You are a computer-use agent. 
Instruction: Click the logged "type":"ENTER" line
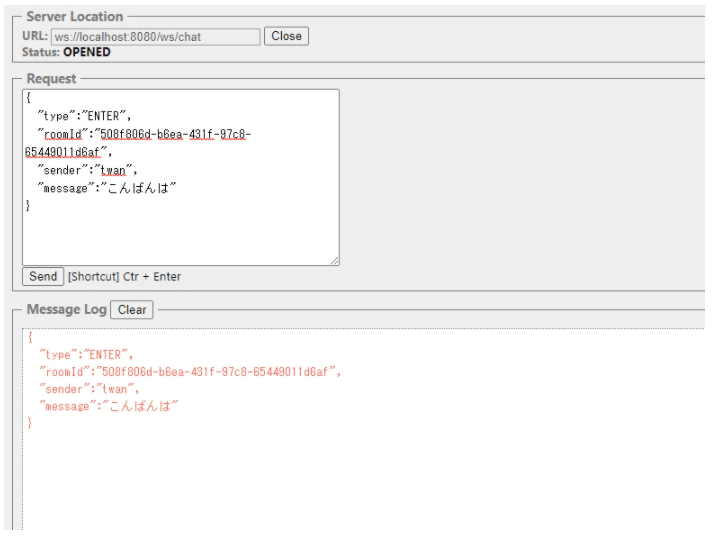(86, 354)
